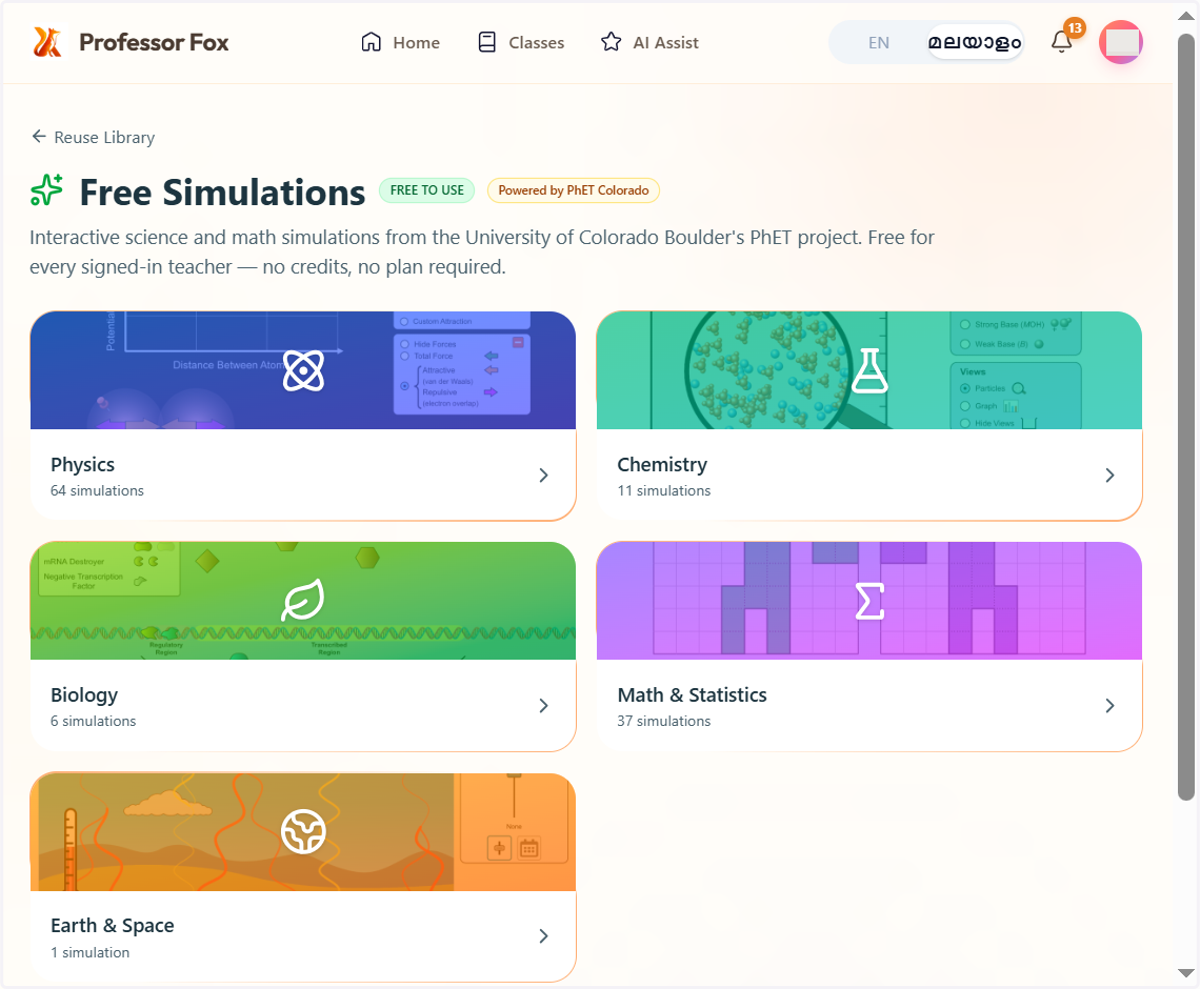Click the Math & Statistics banner thumbnail

[869, 601]
